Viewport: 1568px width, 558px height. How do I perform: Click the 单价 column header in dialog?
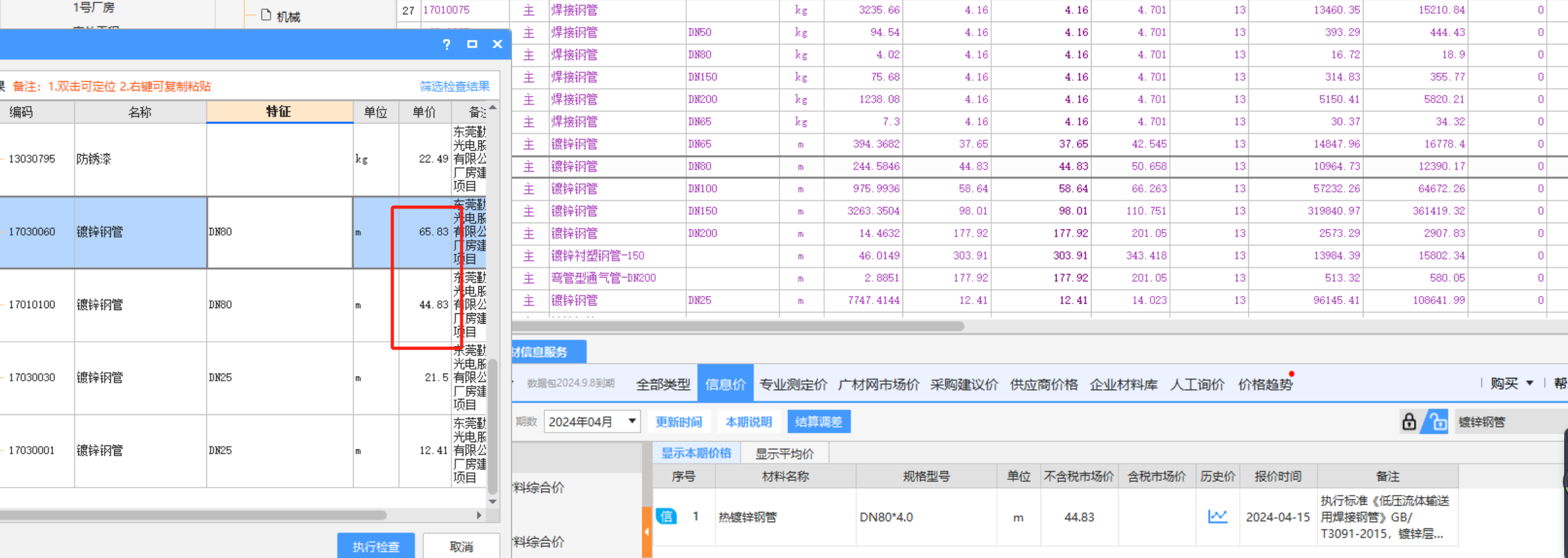[x=424, y=111]
